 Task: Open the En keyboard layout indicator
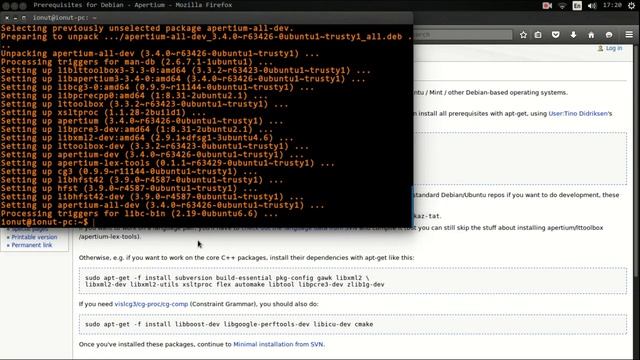click(577, 6)
